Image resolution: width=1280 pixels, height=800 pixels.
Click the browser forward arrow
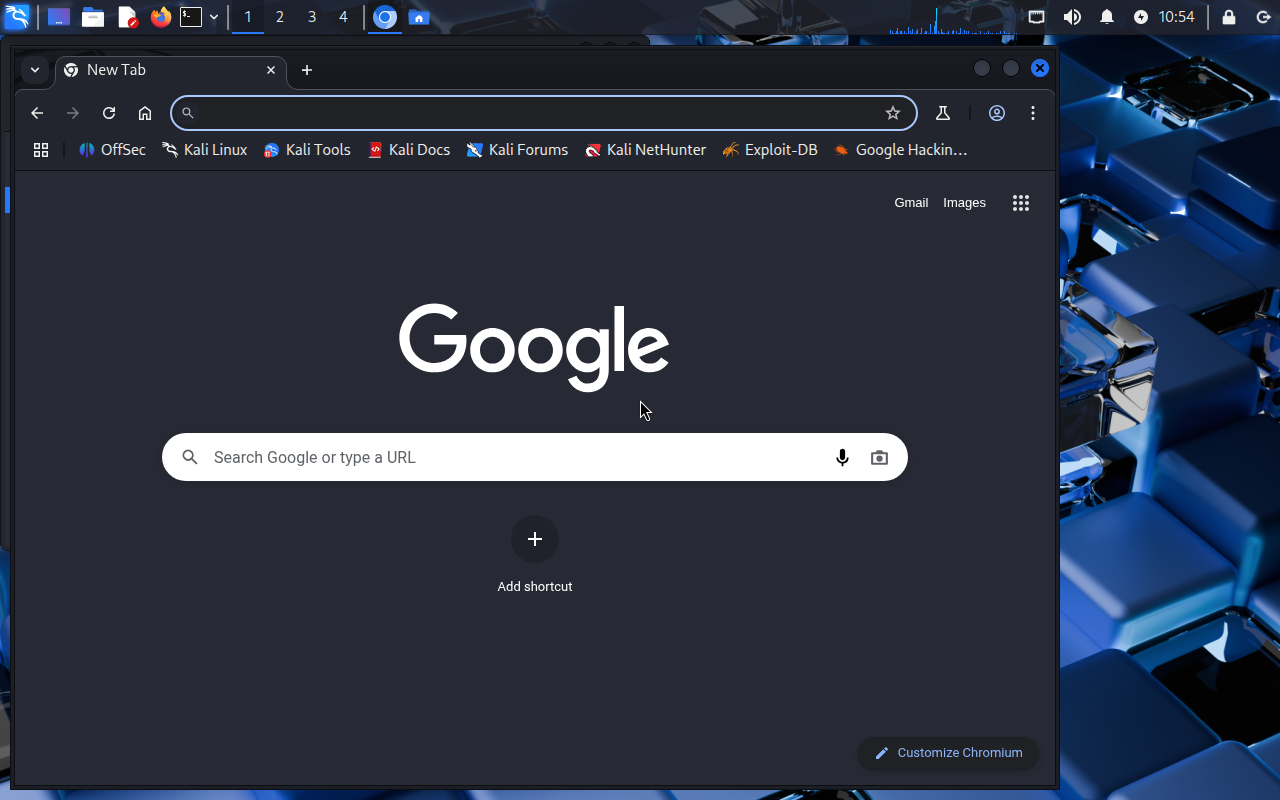tap(73, 113)
